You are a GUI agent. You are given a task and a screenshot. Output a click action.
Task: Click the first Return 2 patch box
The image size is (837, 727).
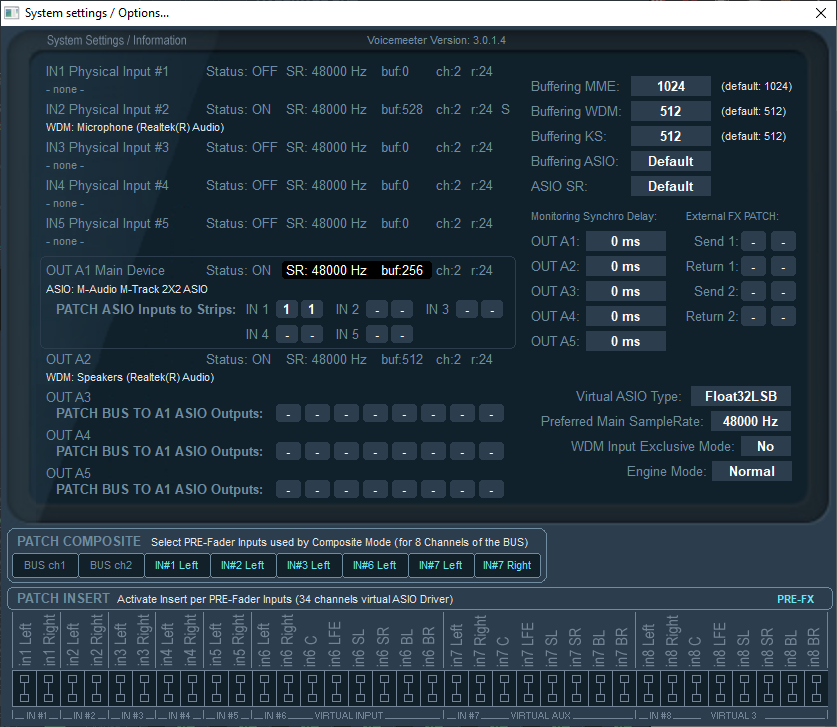pyautogui.click(x=754, y=316)
